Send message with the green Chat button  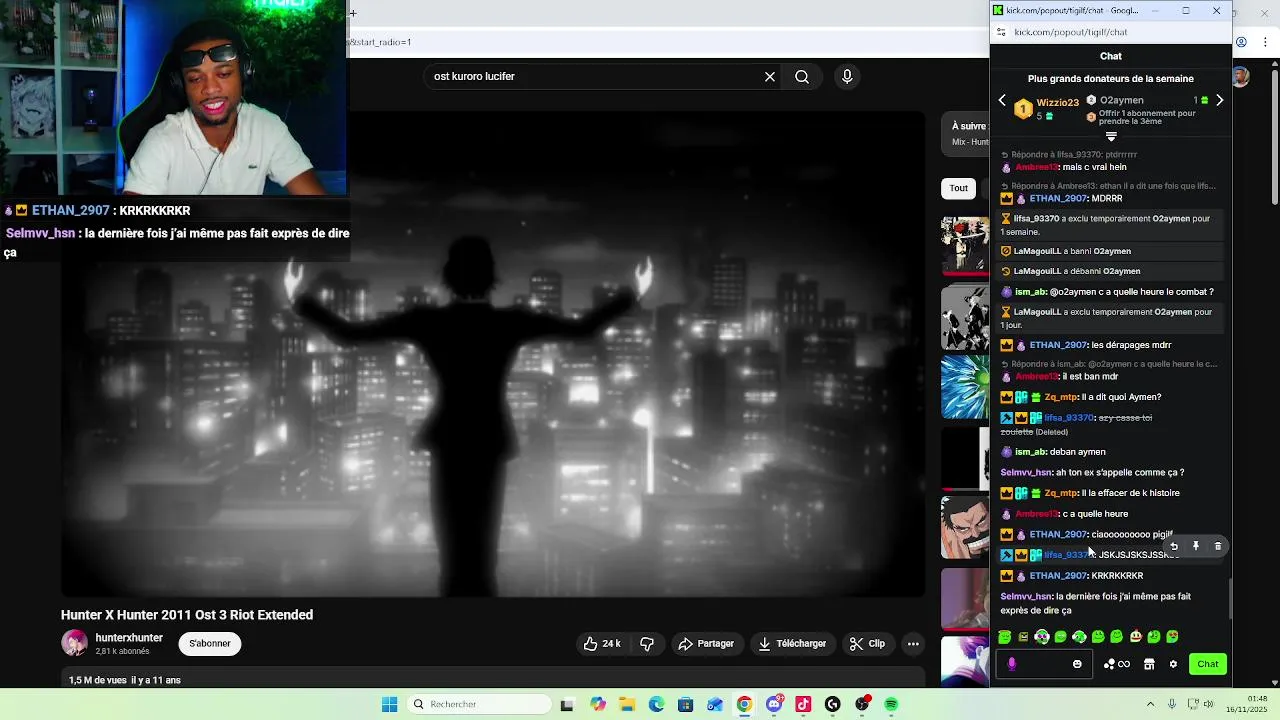[1208, 664]
